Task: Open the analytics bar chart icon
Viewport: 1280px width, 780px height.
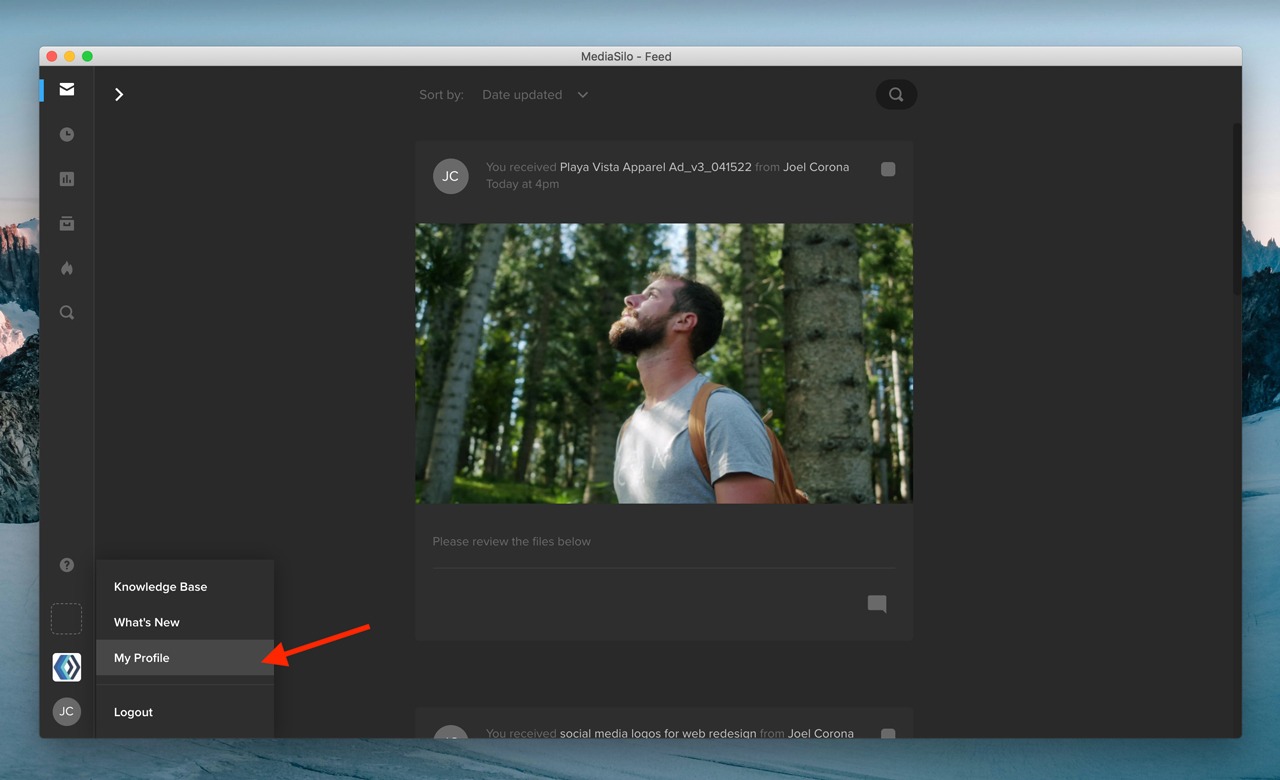Action: click(x=66, y=179)
